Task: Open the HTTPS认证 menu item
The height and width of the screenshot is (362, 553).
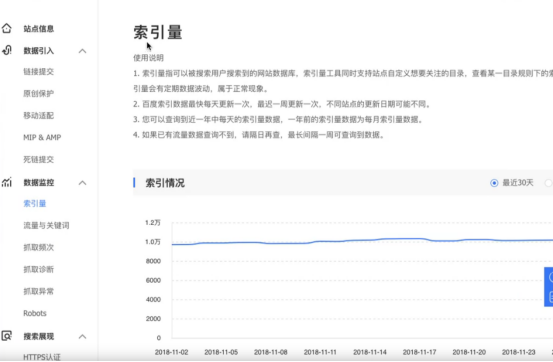Action: click(x=42, y=357)
